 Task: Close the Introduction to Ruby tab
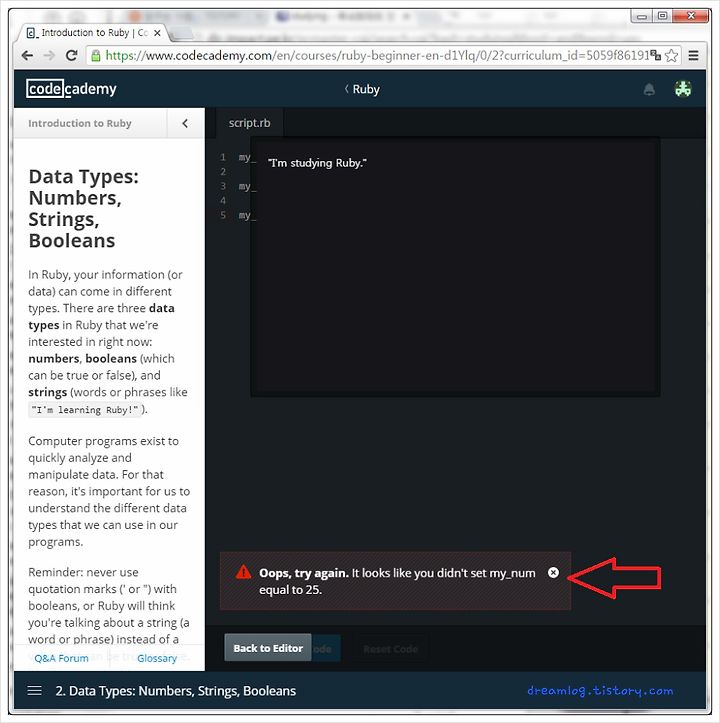point(157,33)
